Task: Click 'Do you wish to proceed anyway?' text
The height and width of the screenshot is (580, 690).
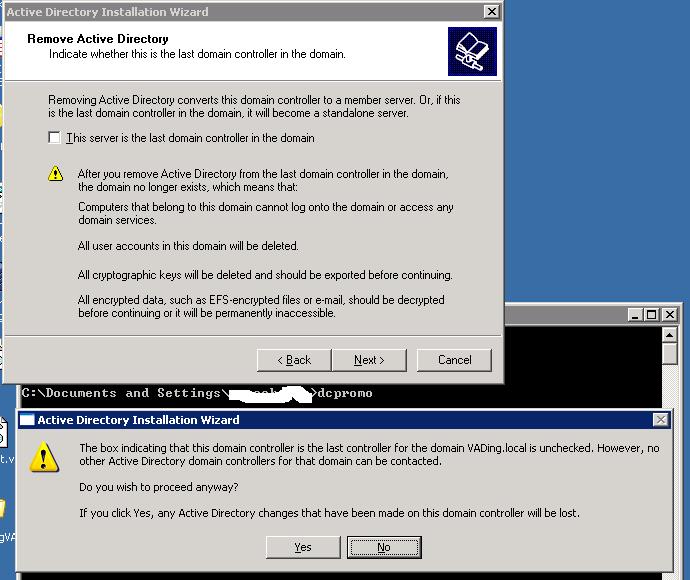Action: (x=158, y=487)
